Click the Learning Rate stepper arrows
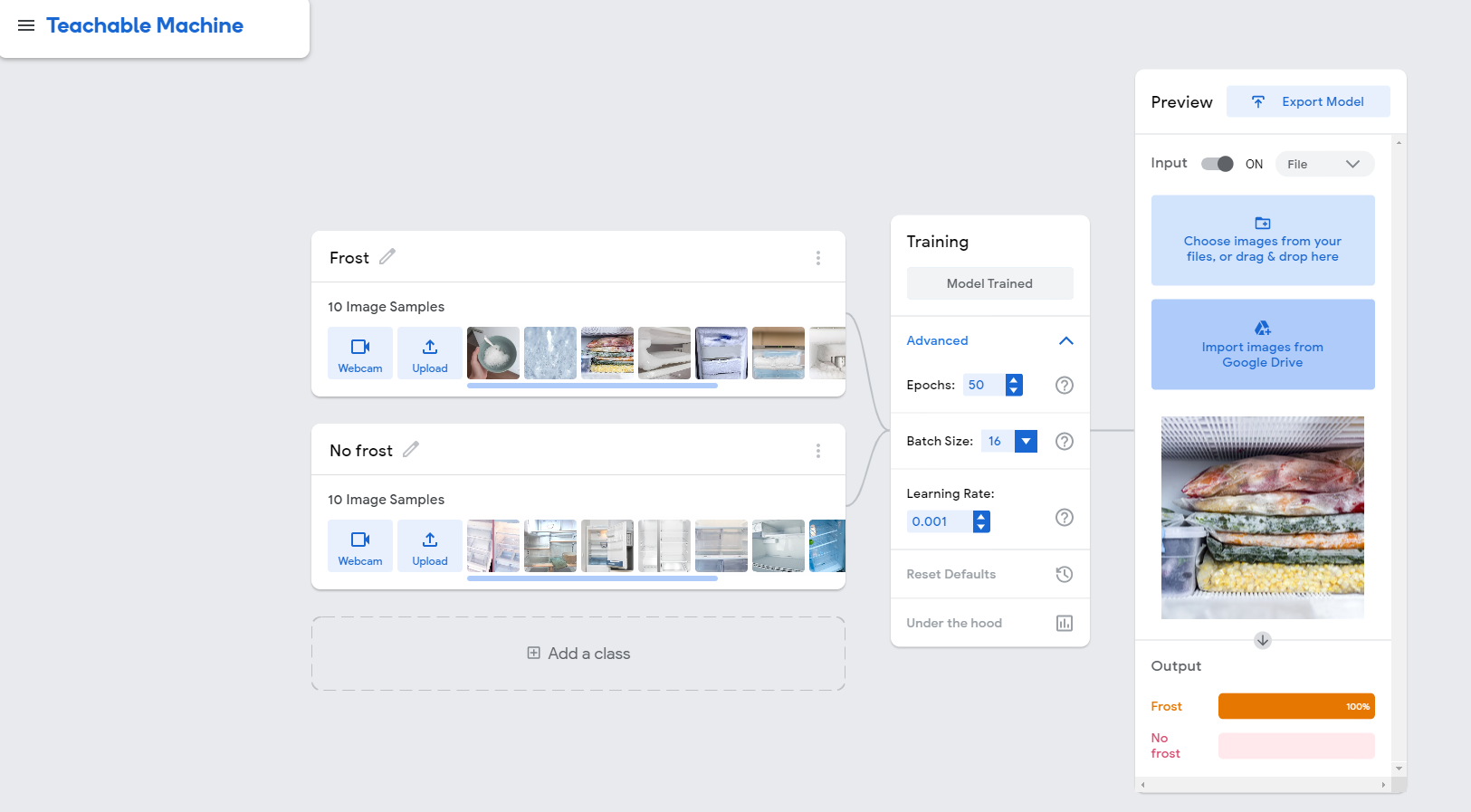Image resolution: width=1471 pixels, height=812 pixels. [x=981, y=521]
